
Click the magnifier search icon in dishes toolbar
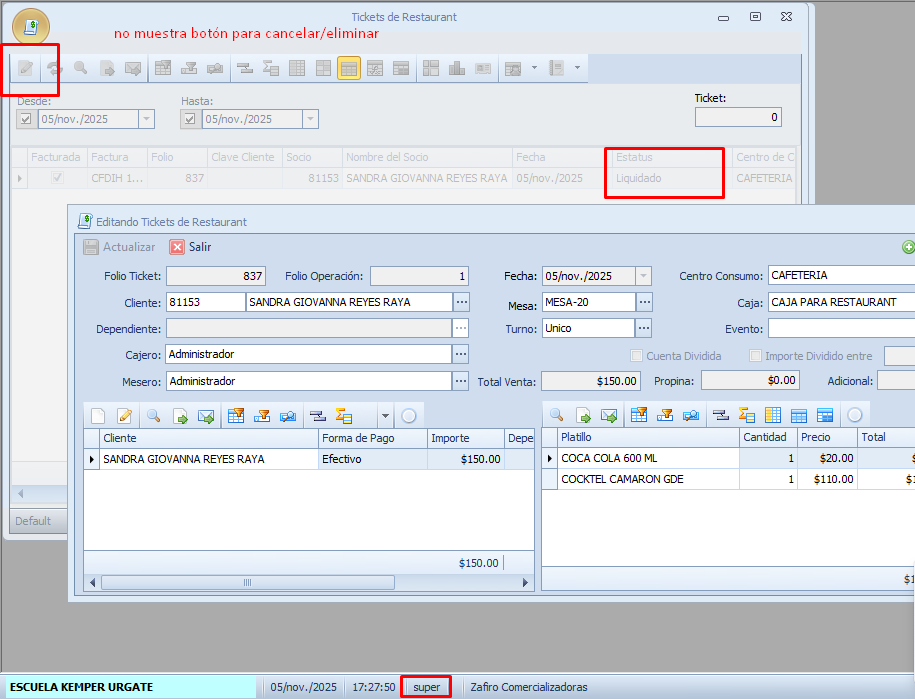[x=556, y=415]
